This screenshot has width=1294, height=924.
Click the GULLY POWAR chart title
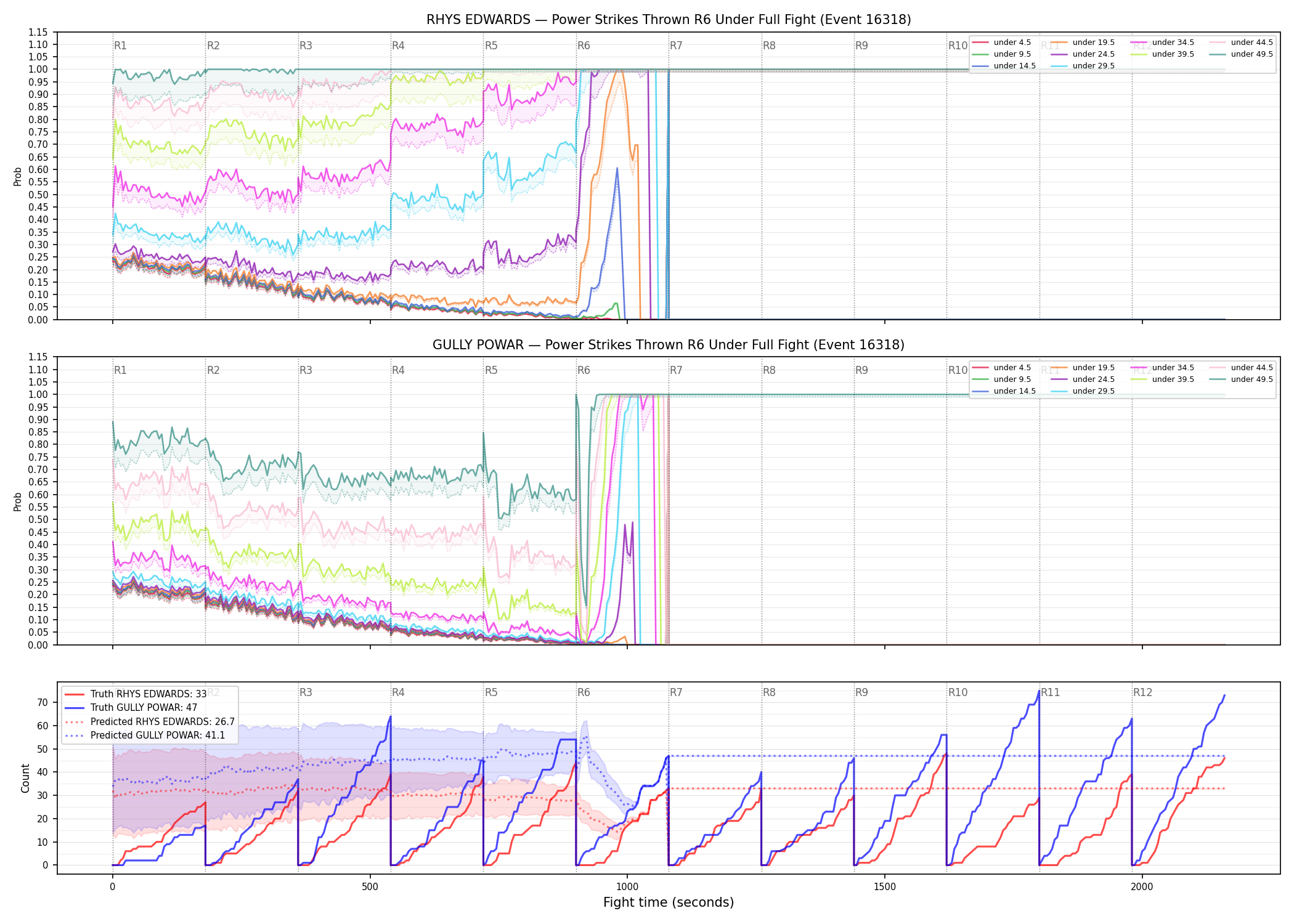669,345
